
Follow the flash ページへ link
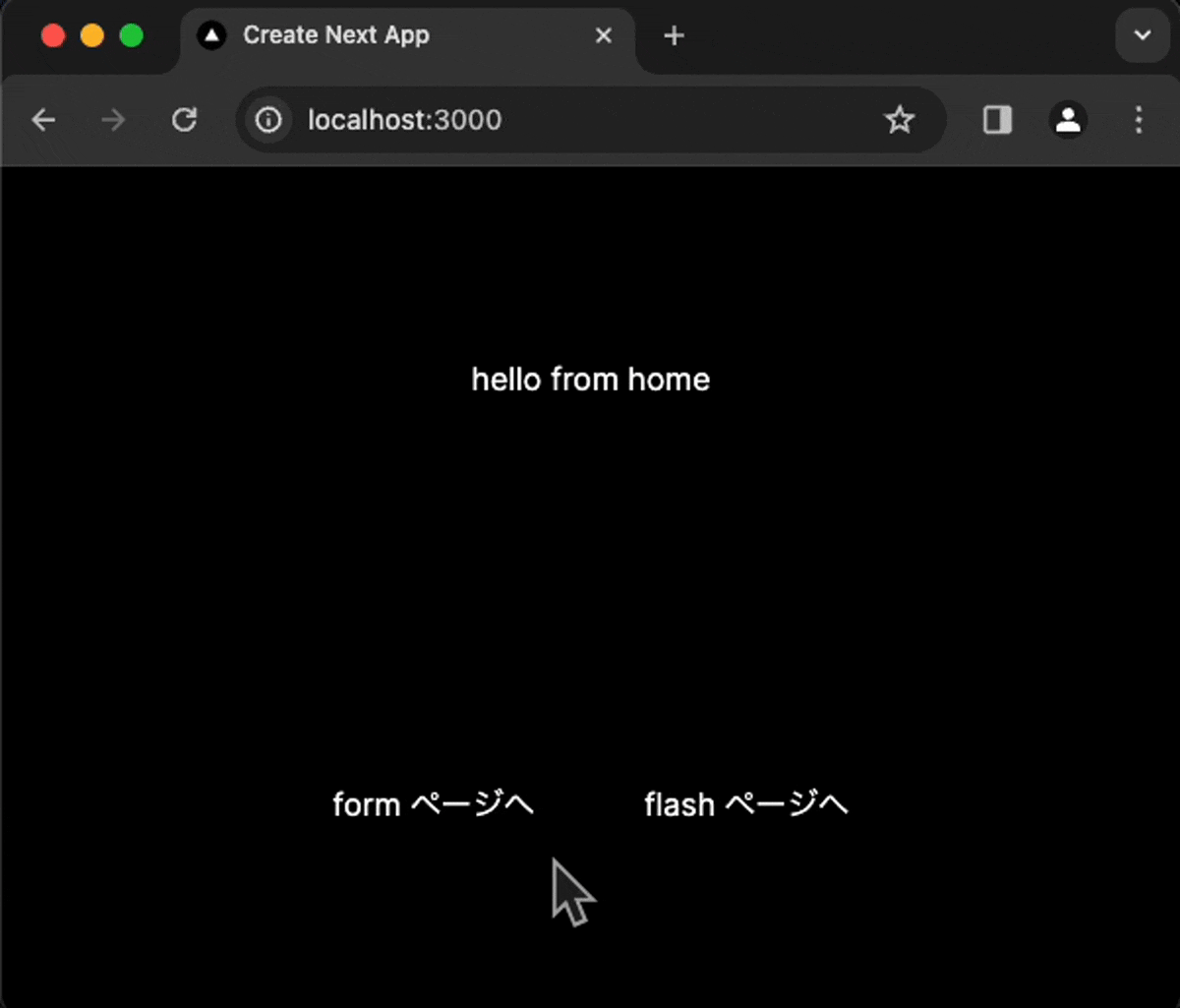[745, 803]
